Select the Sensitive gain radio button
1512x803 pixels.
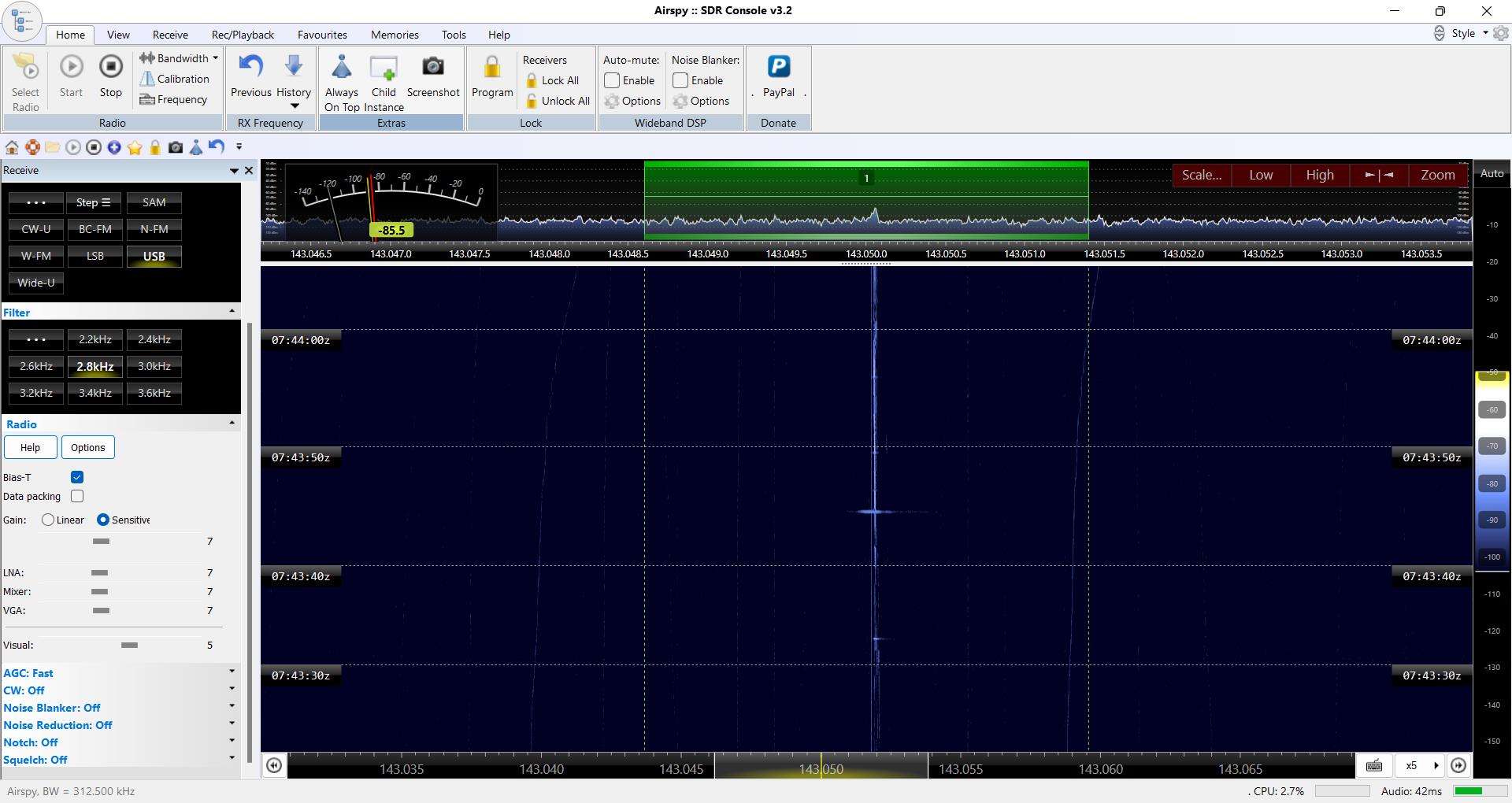pyautogui.click(x=102, y=520)
